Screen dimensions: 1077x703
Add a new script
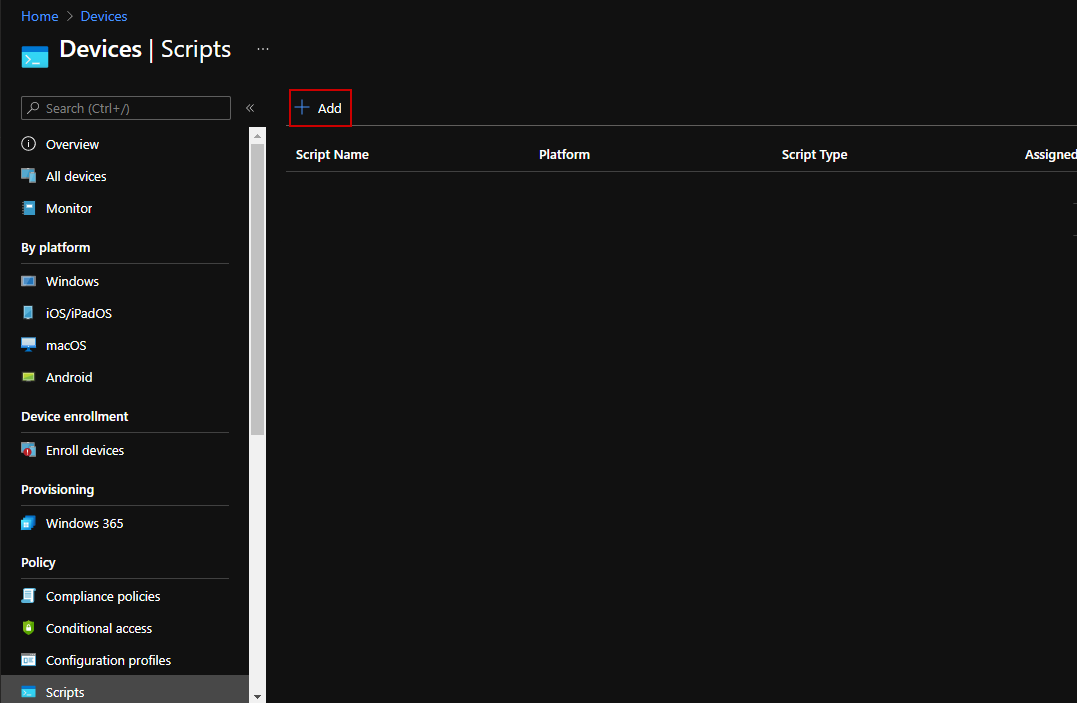(319, 107)
